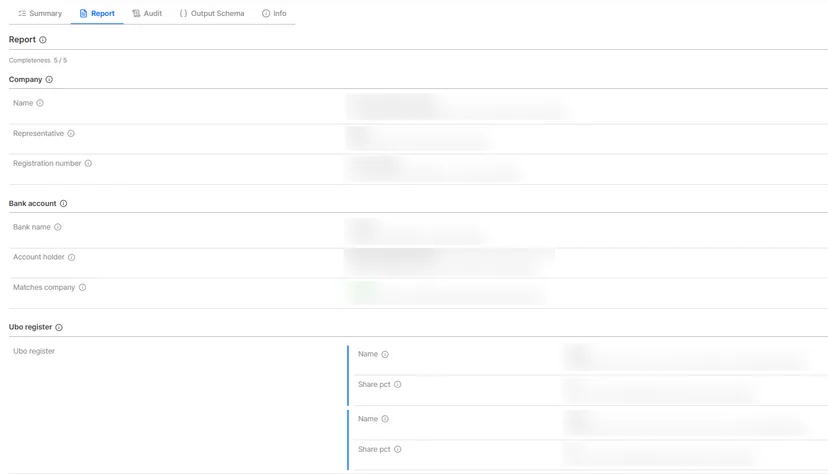Show info for first Share pct field
The height and width of the screenshot is (474, 828).
[x=398, y=384]
